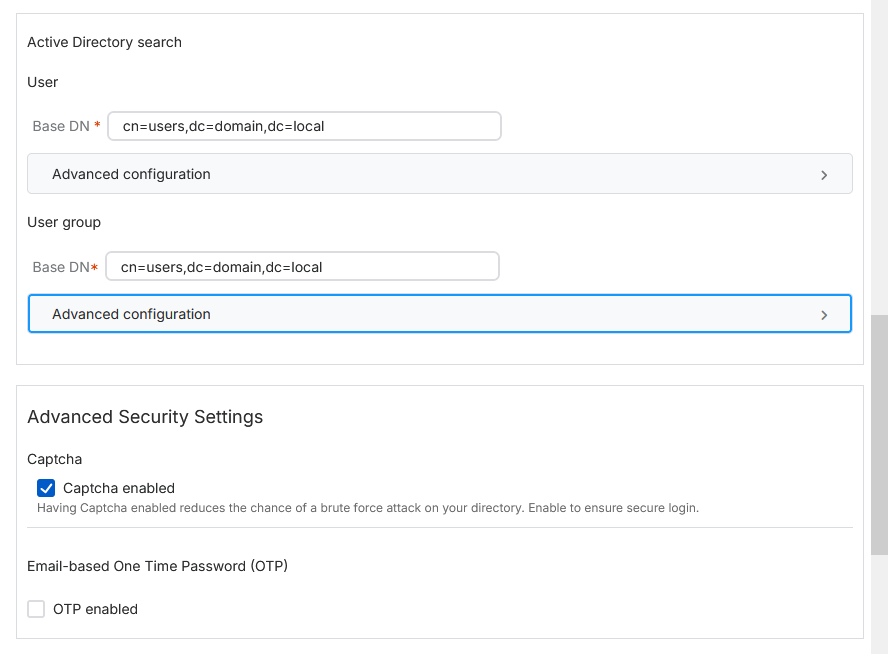This screenshot has width=895, height=654.
Task: Click the Captcha brute force description text
Action: pyautogui.click(x=367, y=508)
